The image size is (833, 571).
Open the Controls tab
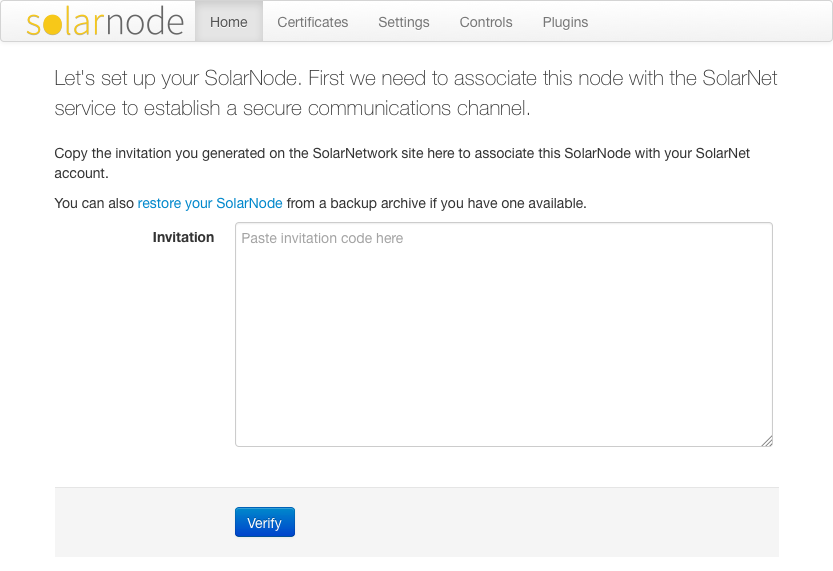pyautogui.click(x=486, y=22)
